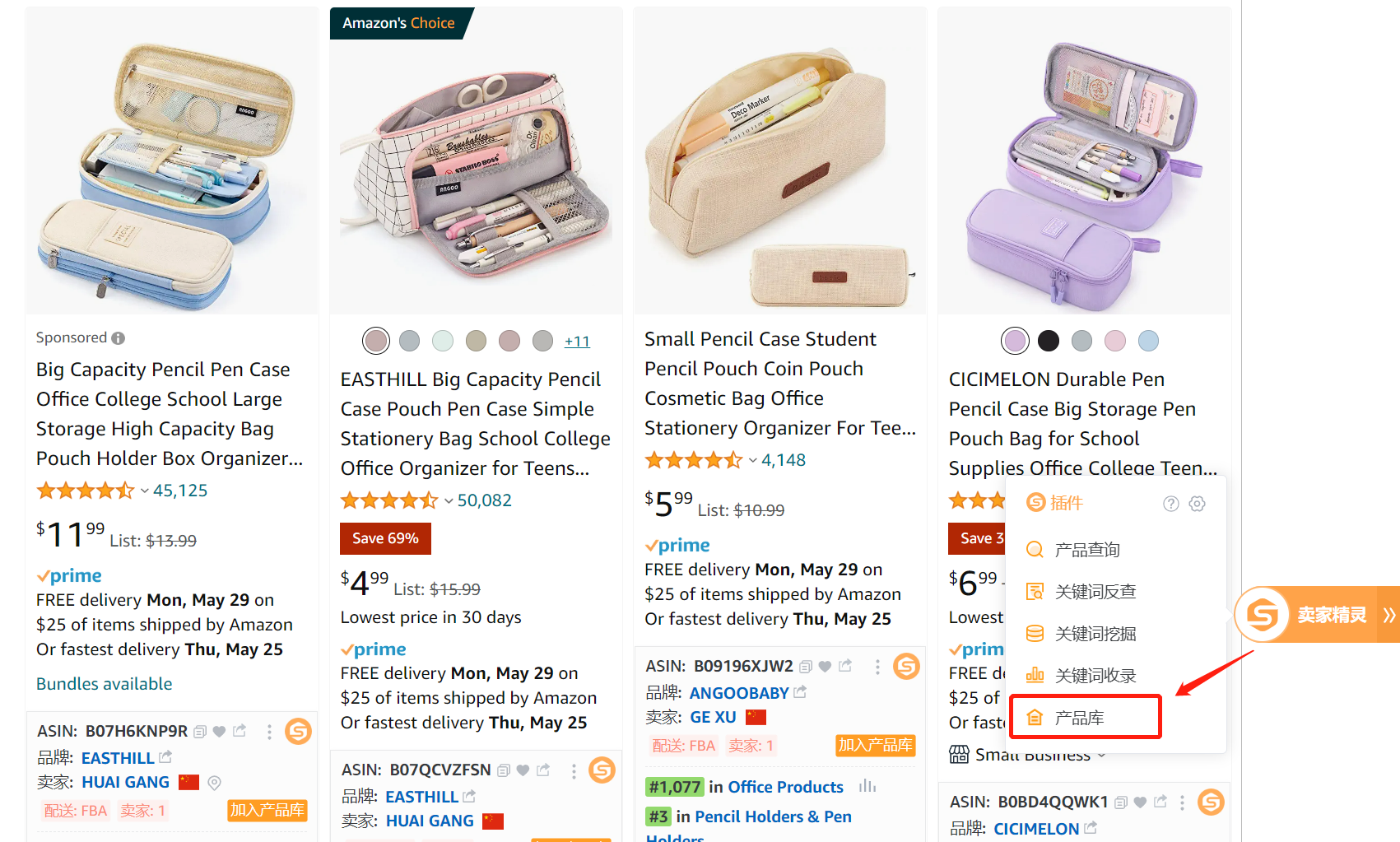Click the help question mark in 插件 panel

click(x=1170, y=504)
